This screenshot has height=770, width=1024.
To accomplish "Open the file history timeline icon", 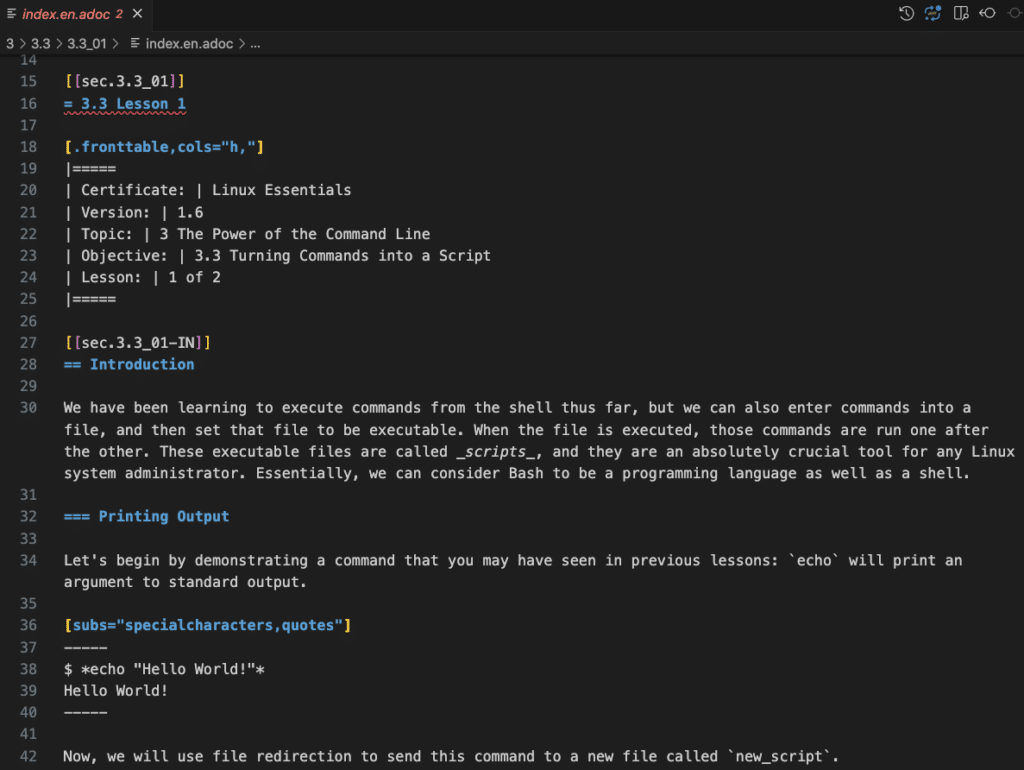I will 906,13.
